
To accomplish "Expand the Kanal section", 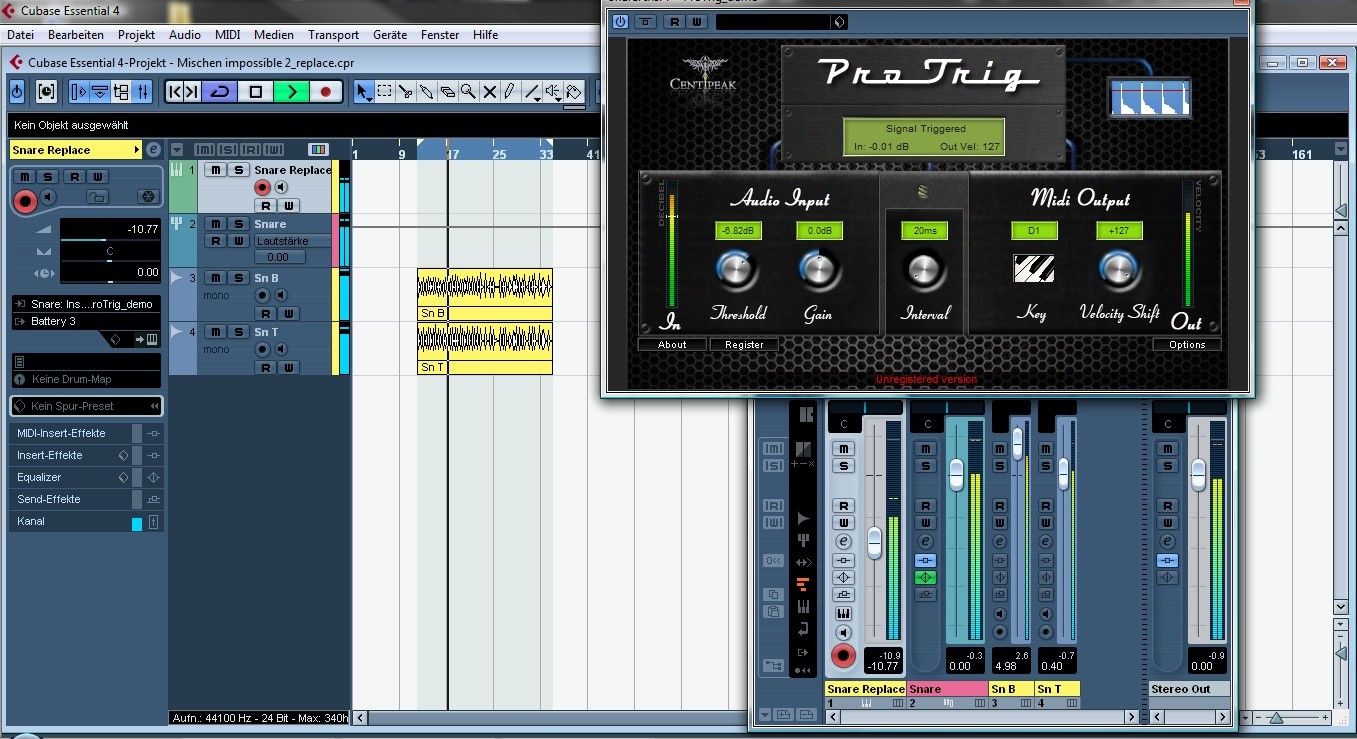I will click(x=86, y=521).
